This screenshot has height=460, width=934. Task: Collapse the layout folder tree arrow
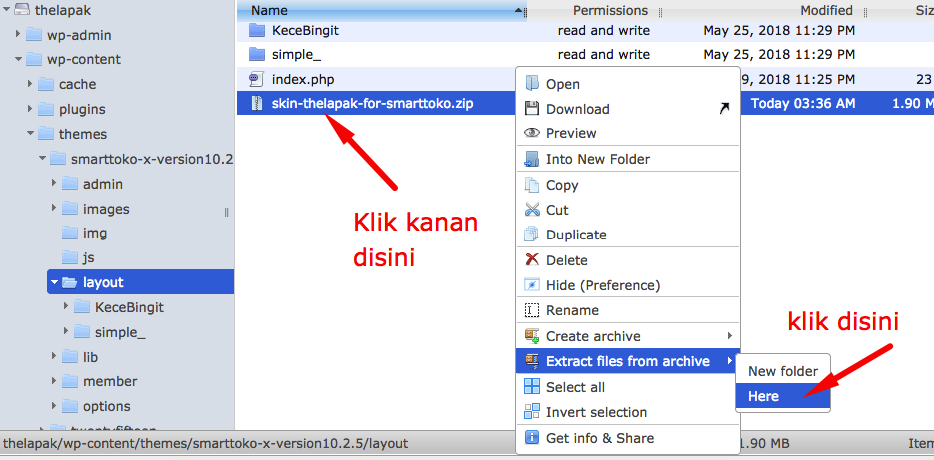(x=55, y=283)
